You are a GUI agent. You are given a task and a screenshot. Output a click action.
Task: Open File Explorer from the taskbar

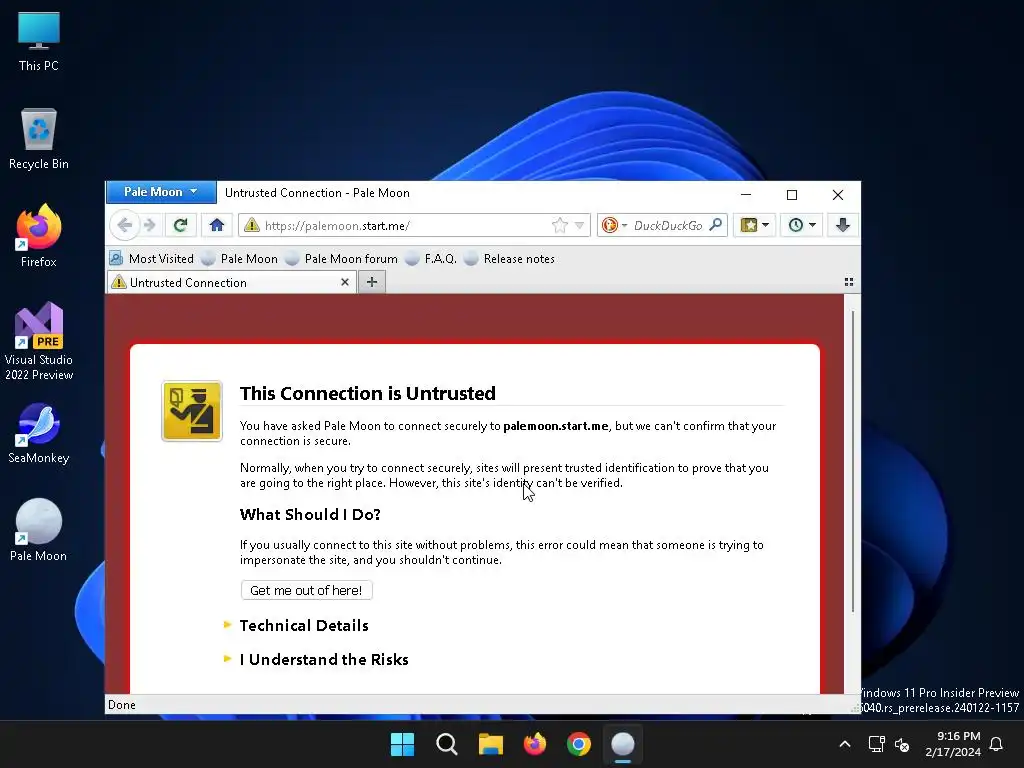[490, 744]
